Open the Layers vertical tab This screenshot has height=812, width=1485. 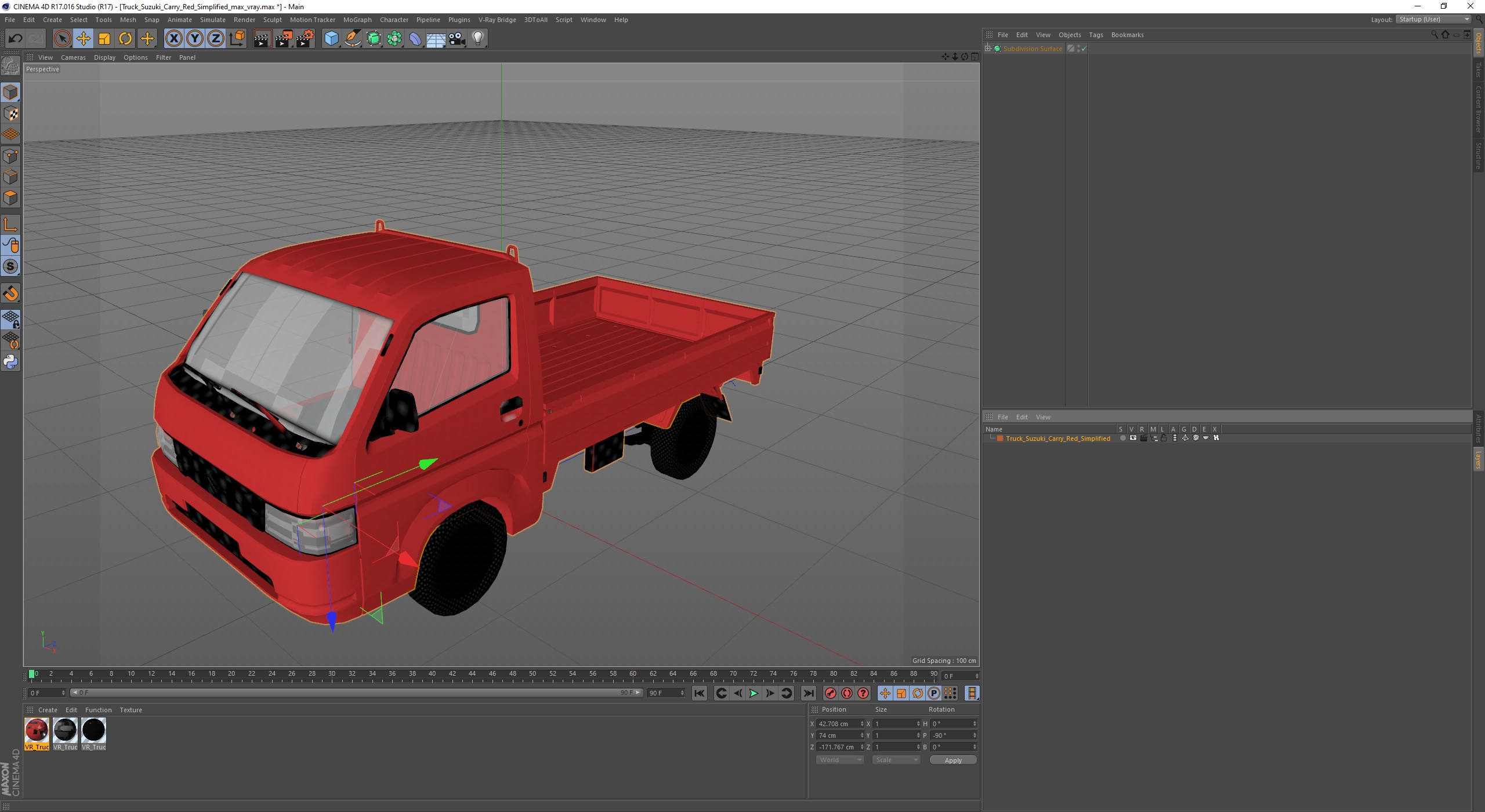[x=1479, y=459]
